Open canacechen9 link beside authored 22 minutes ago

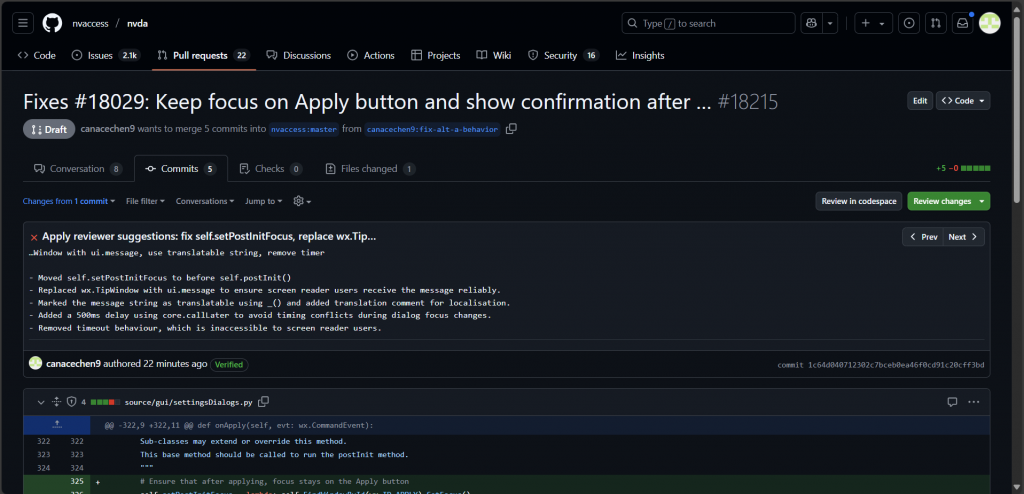point(73,363)
